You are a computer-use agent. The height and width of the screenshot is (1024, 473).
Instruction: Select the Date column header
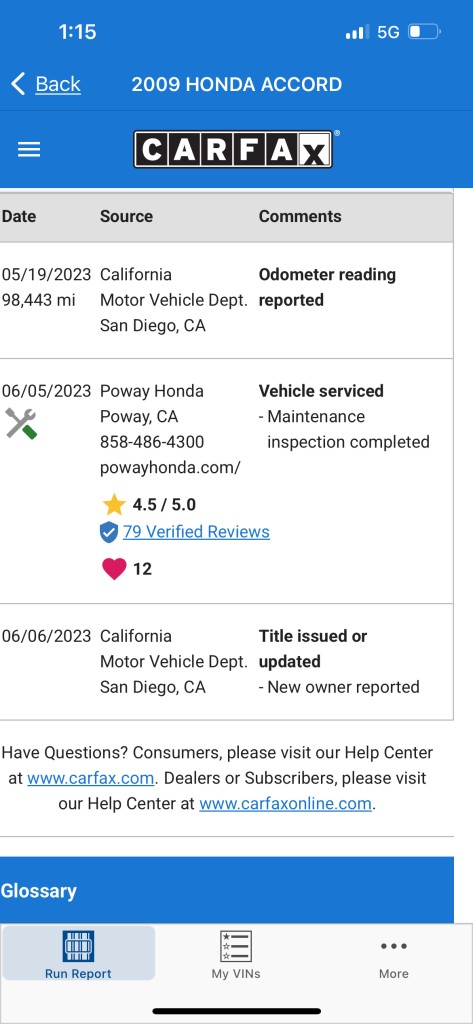click(x=19, y=216)
